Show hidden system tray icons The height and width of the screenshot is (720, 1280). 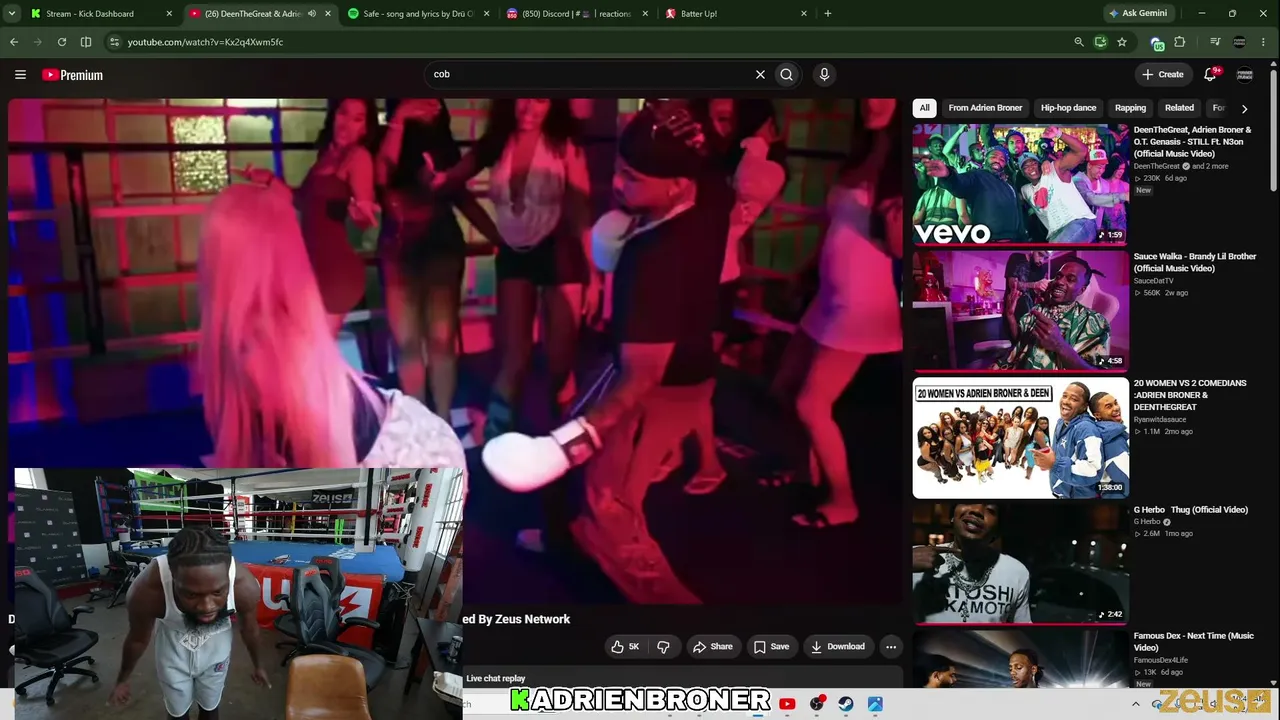tap(1135, 704)
